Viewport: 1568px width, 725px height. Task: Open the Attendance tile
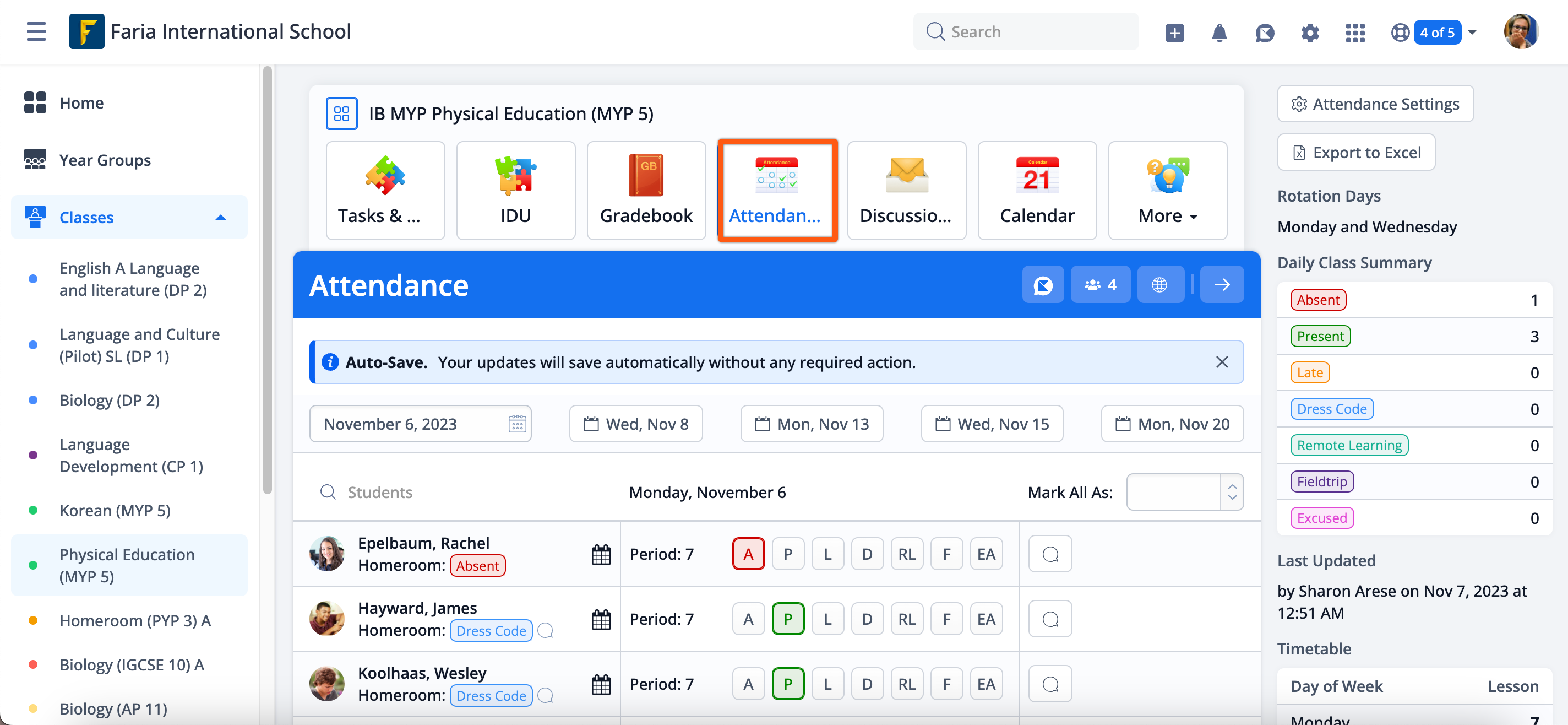(x=777, y=191)
